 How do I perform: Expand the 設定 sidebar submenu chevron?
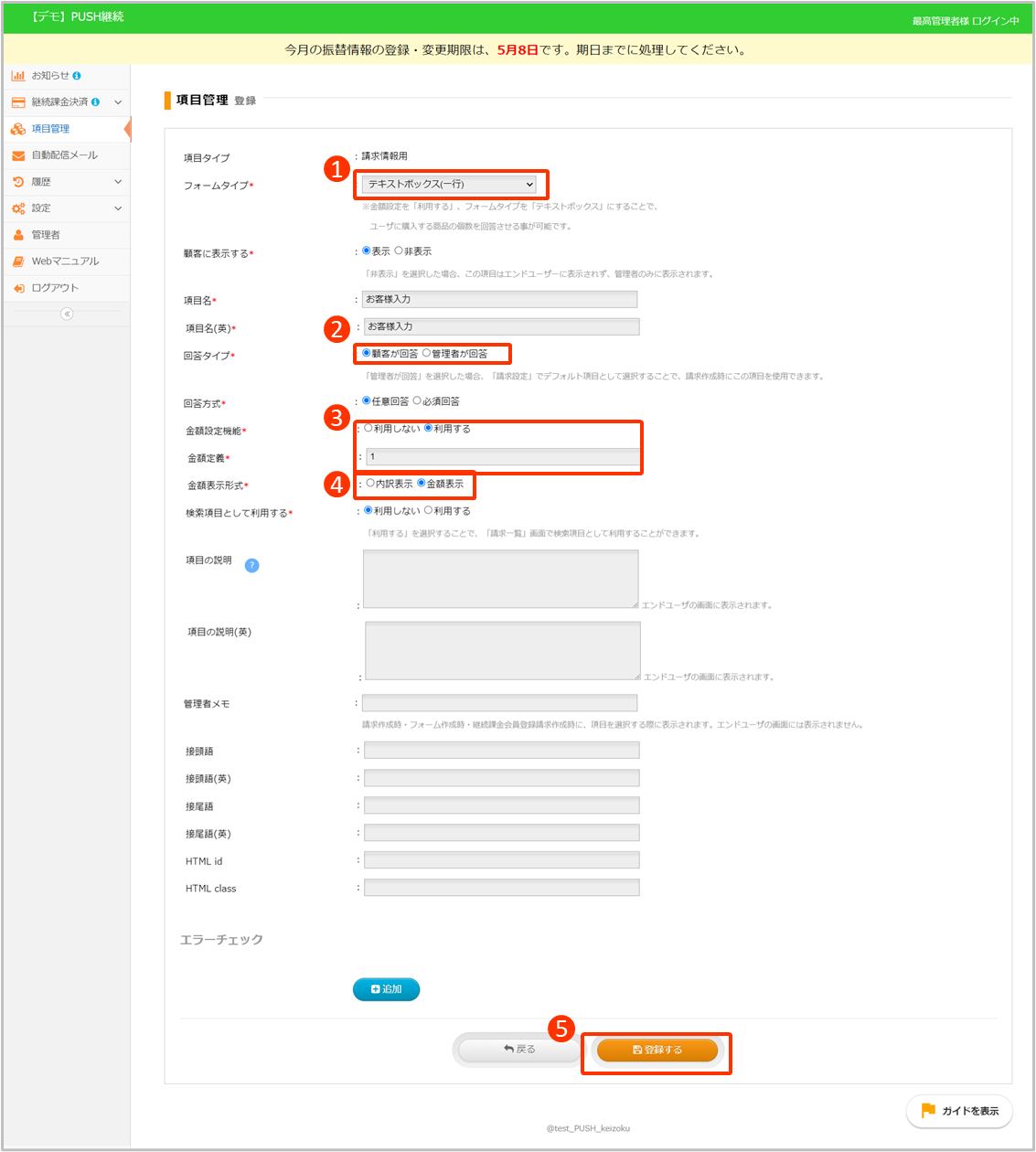tap(118, 208)
